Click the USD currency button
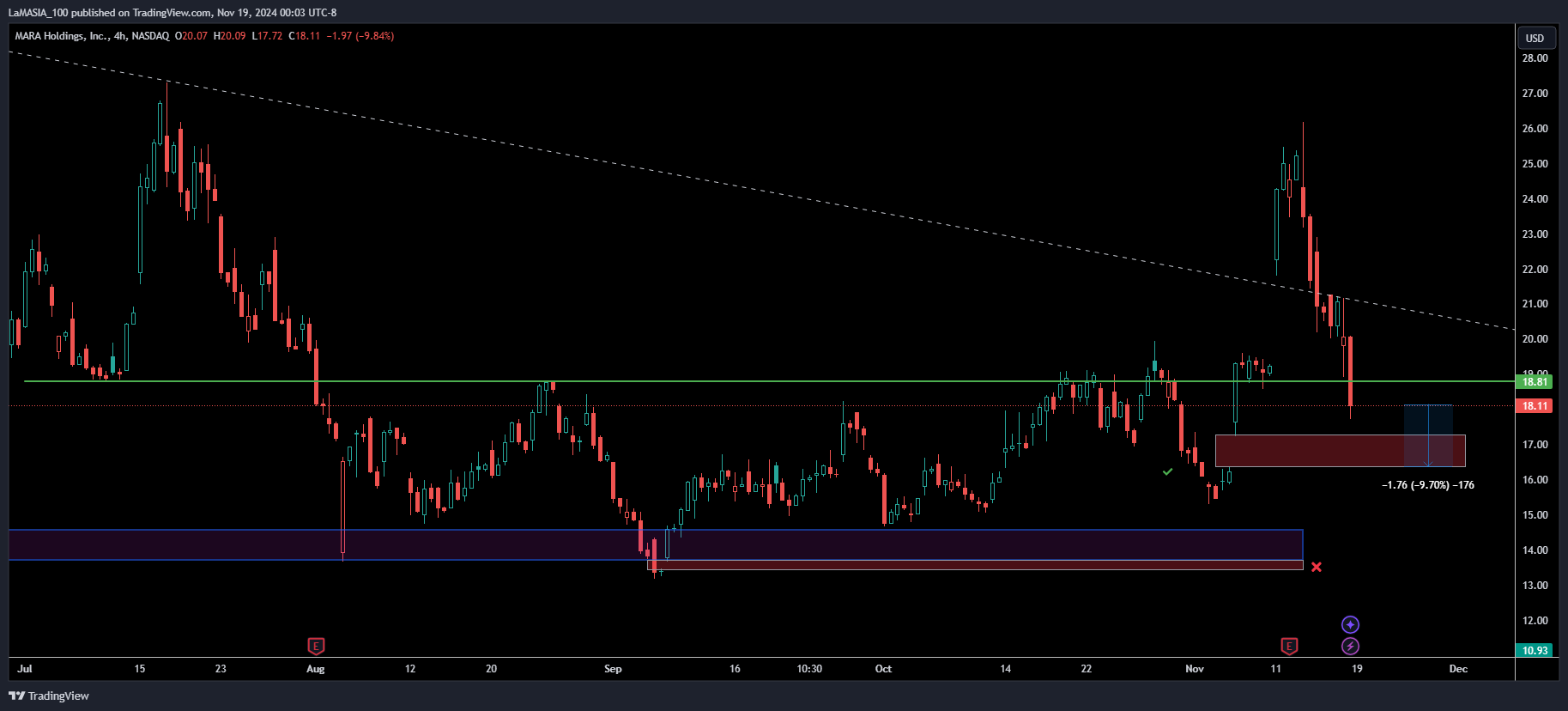Screen dimensions: 1568x711 click(x=1535, y=38)
